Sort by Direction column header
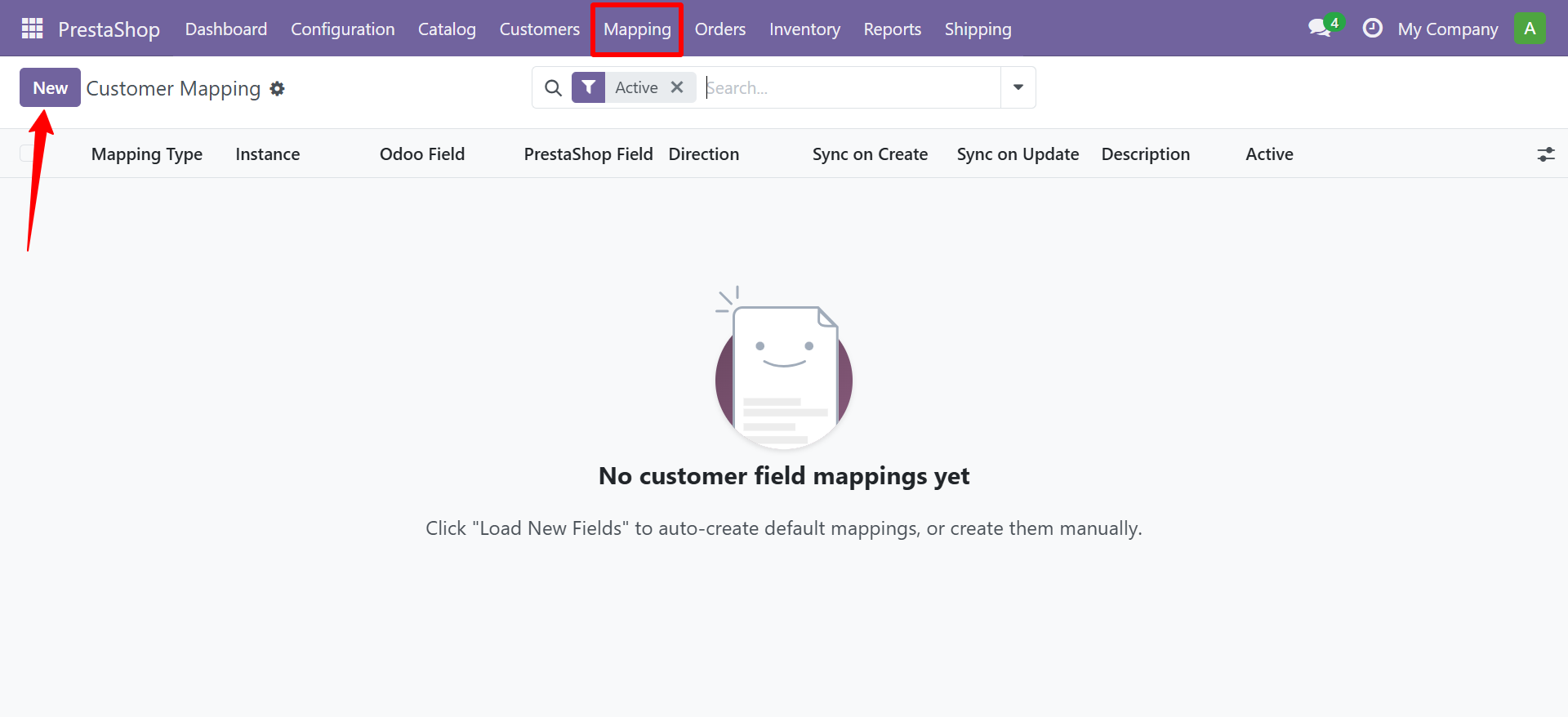Viewport: 1568px width, 717px height. click(704, 154)
